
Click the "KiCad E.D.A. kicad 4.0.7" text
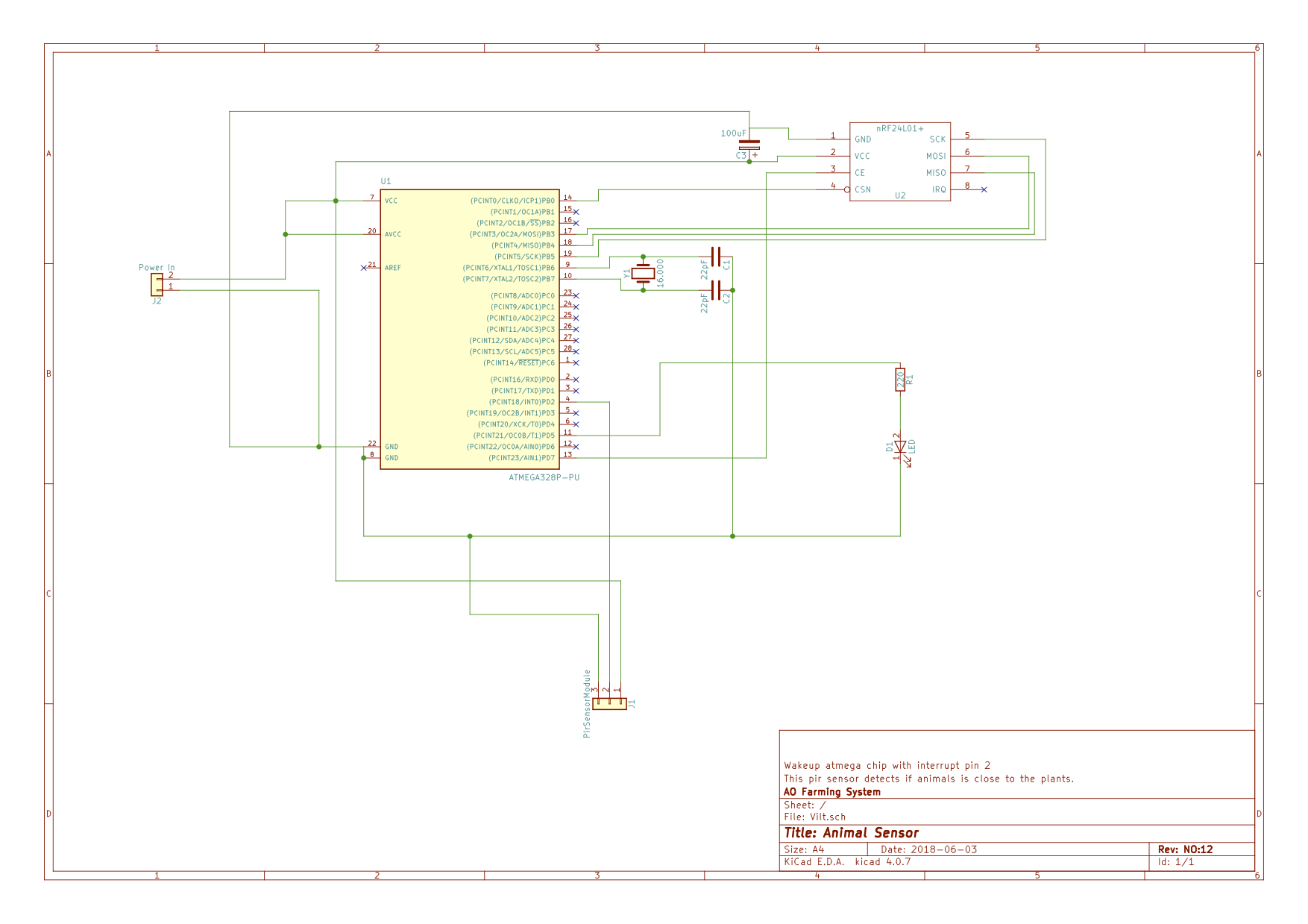pyautogui.click(x=847, y=862)
